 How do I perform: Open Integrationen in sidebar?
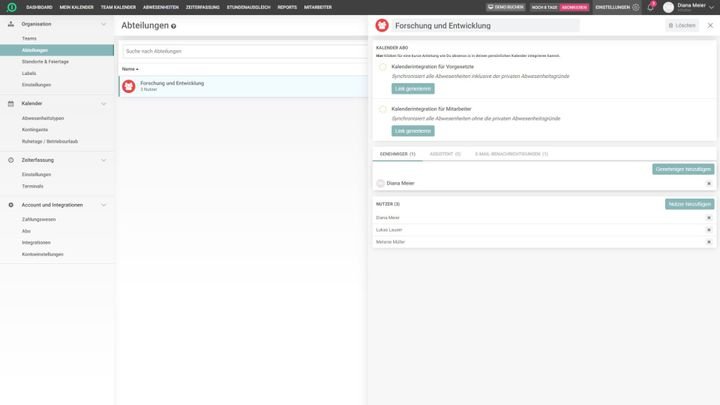[x=36, y=242]
